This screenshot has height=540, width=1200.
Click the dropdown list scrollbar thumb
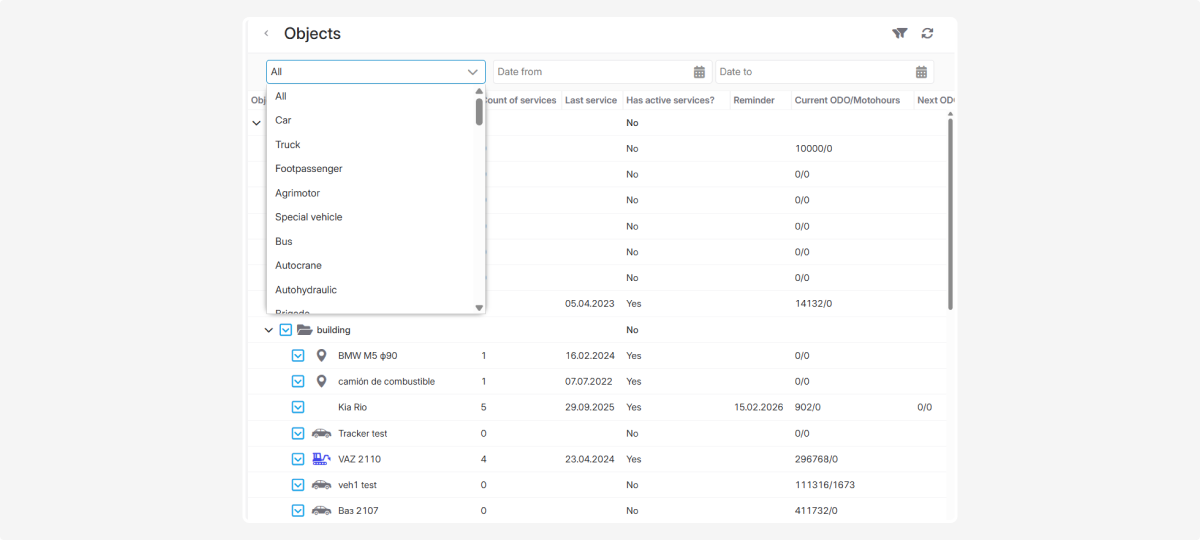[x=479, y=111]
